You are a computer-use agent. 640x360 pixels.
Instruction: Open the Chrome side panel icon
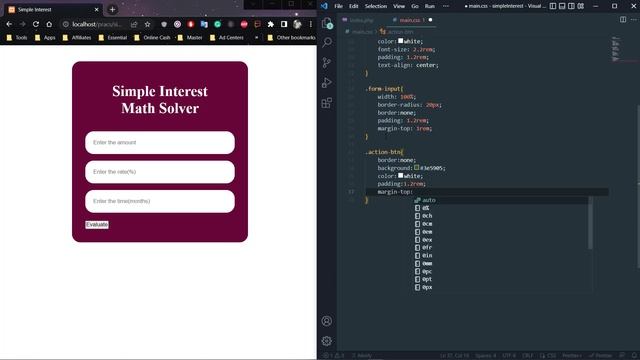tap(284, 24)
